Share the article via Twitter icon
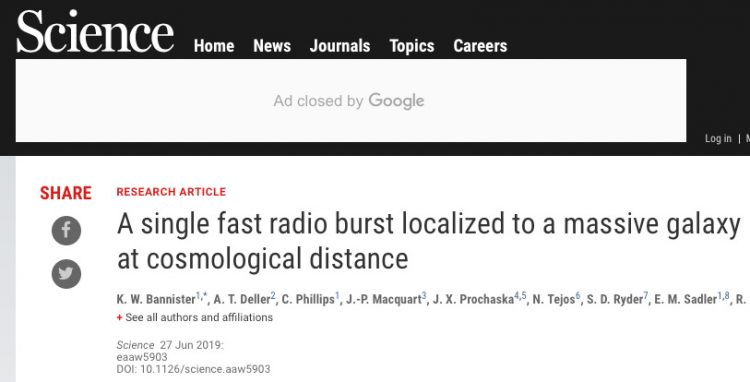 66,274
